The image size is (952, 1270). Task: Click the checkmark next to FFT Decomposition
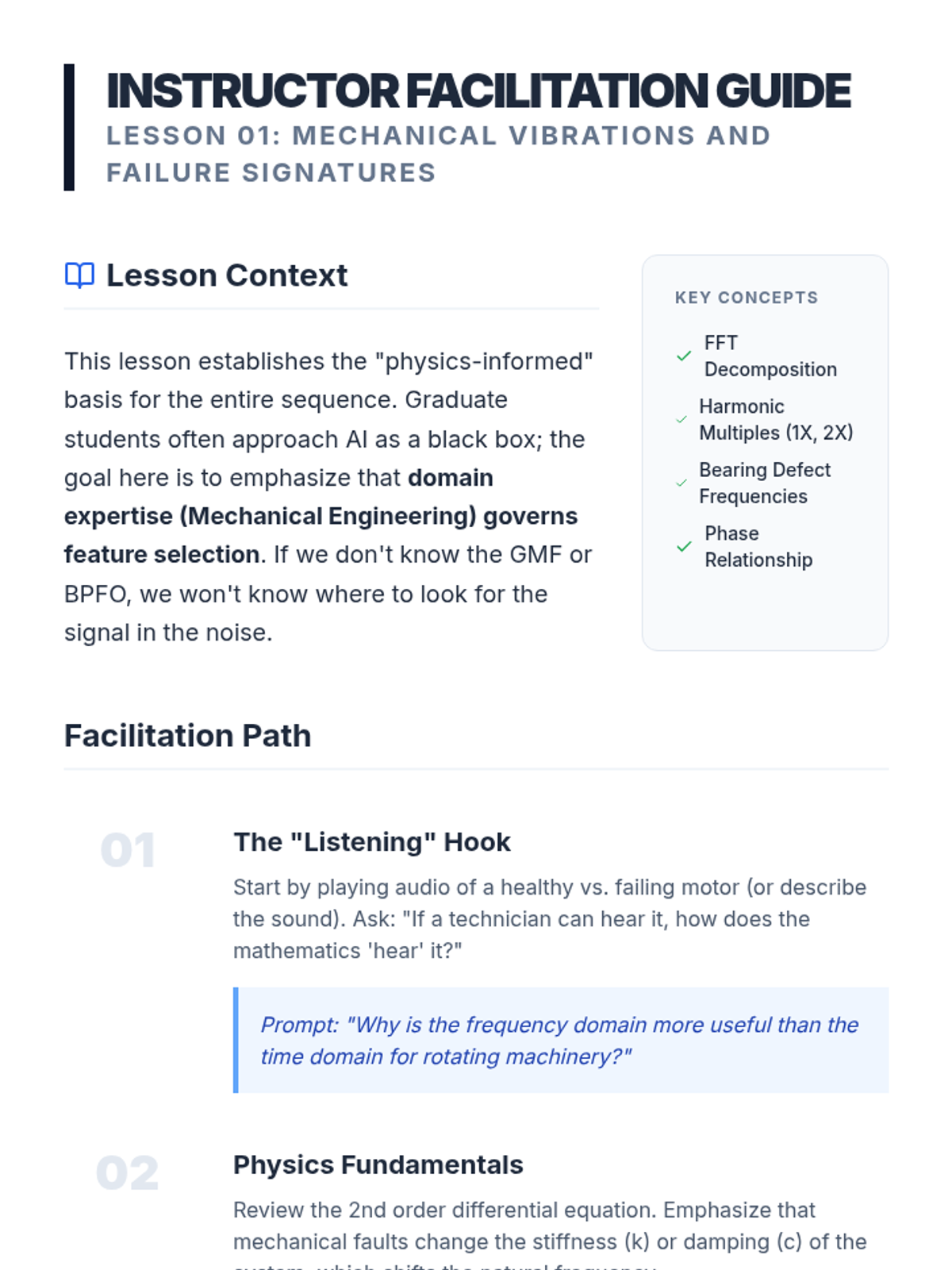coord(684,356)
